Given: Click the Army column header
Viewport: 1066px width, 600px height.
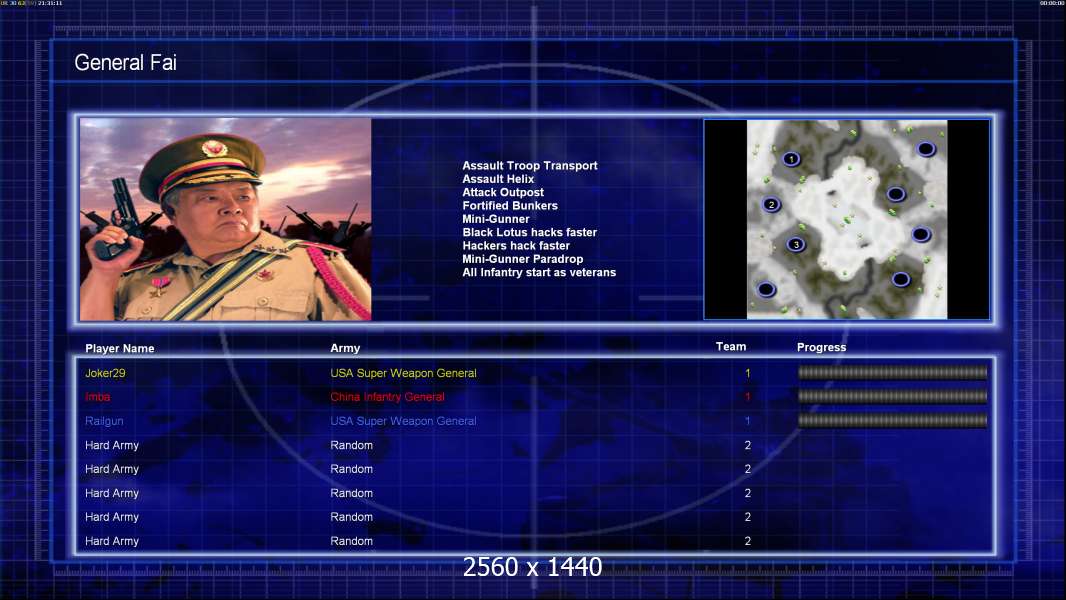Looking at the screenshot, I should tap(345, 348).
